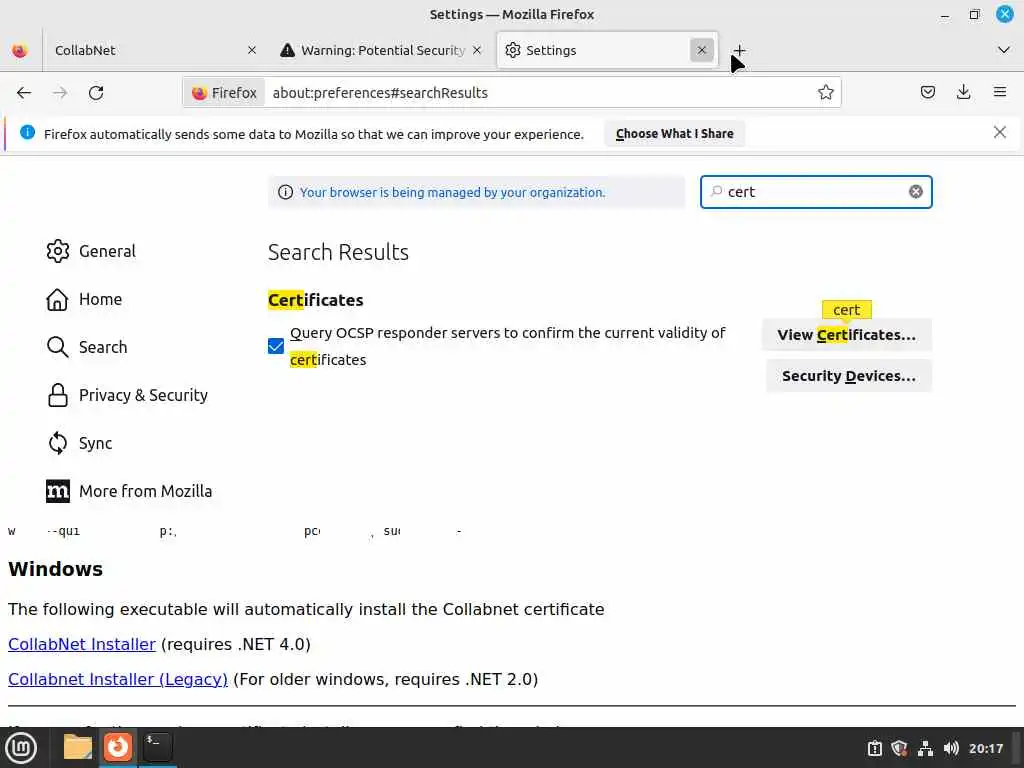Open Privacy & Security settings category
The height and width of the screenshot is (768, 1024).
127,395
